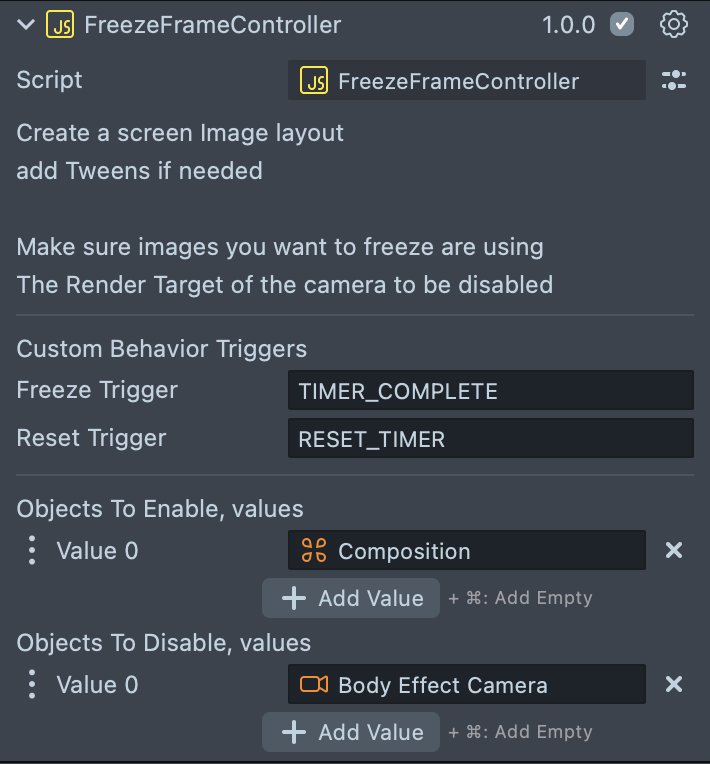Image resolution: width=710 pixels, height=764 pixels.
Task: Click the Composition scene object icon
Action: [314, 551]
